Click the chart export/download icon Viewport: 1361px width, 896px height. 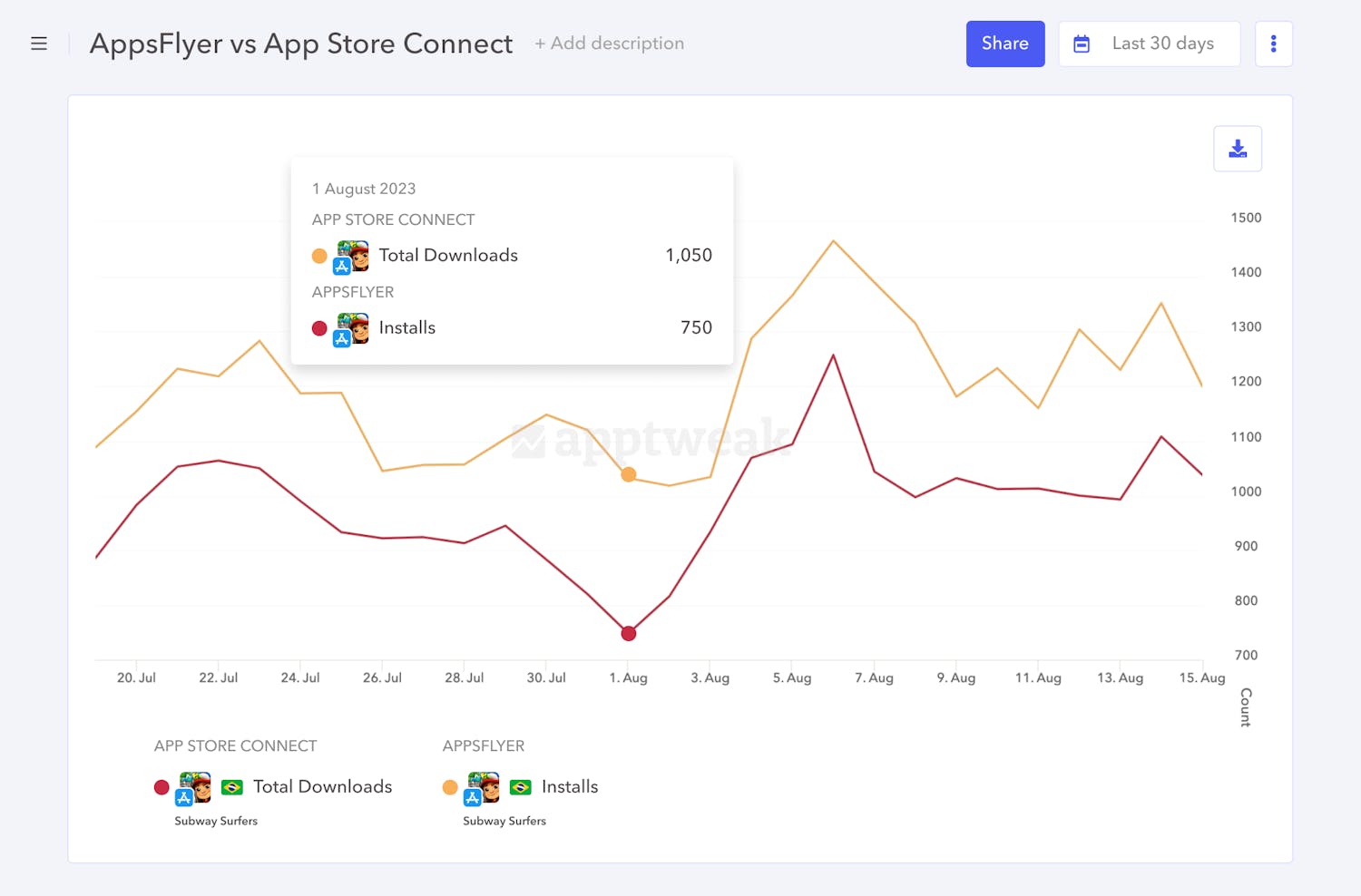pyautogui.click(x=1237, y=148)
